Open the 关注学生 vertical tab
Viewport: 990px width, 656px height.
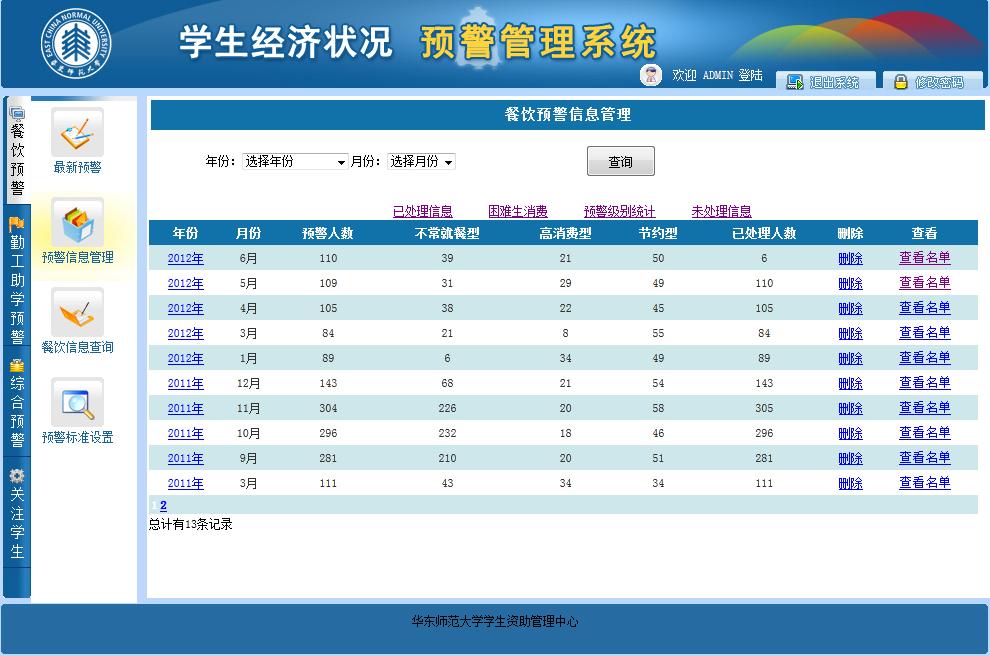coord(17,515)
